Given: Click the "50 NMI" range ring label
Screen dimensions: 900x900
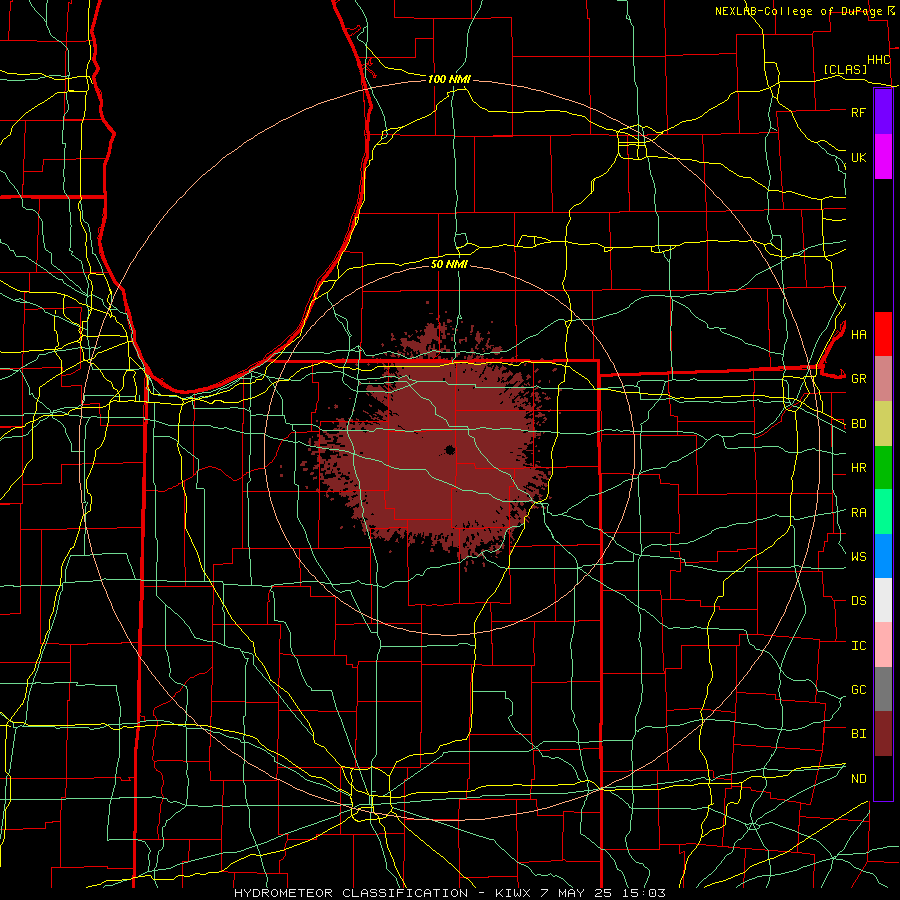Looking at the screenshot, I should pyautogui.click(x=449, y=264).
